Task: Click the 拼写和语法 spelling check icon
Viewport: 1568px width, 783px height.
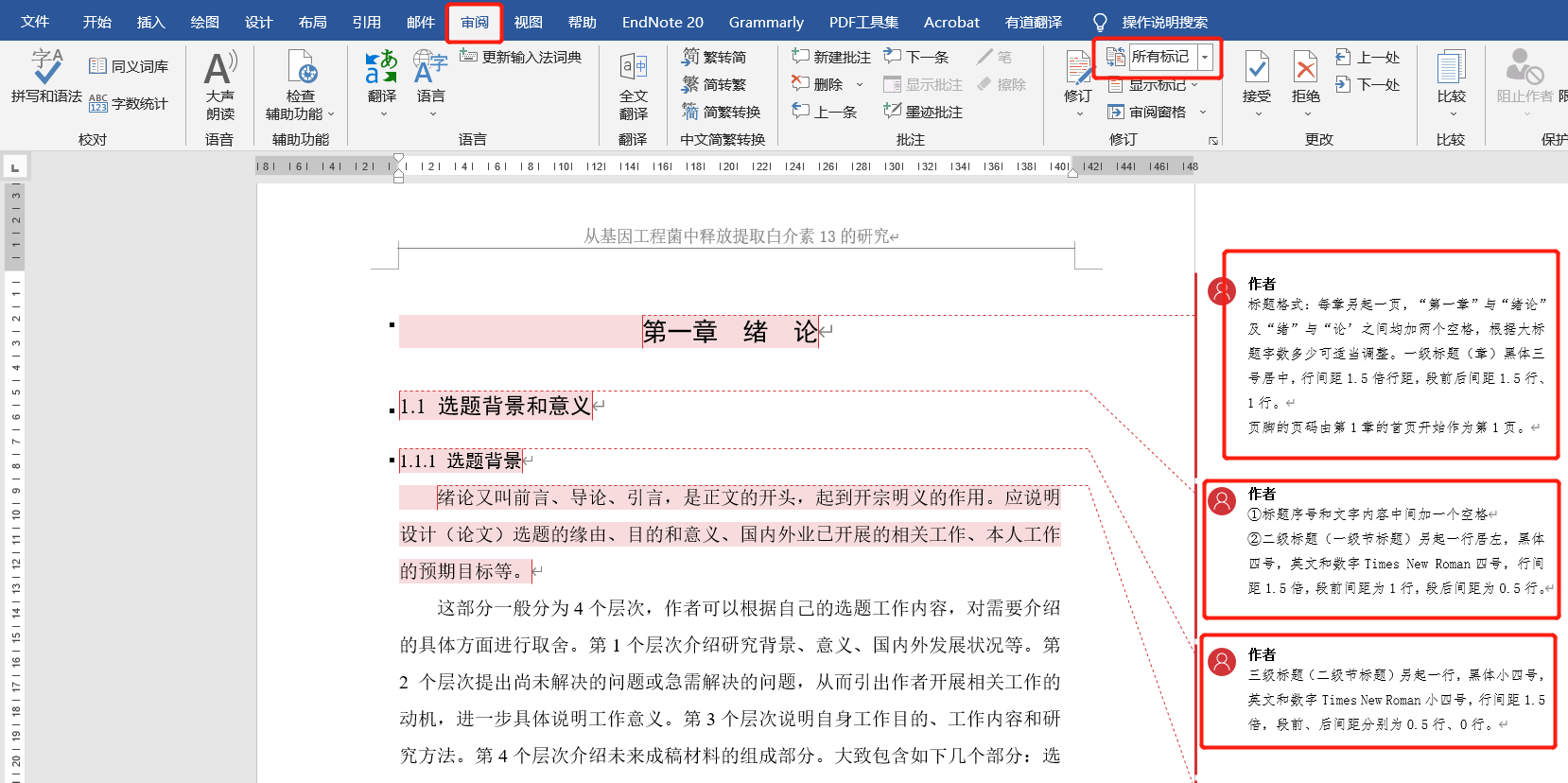Action: click(46, 68)
